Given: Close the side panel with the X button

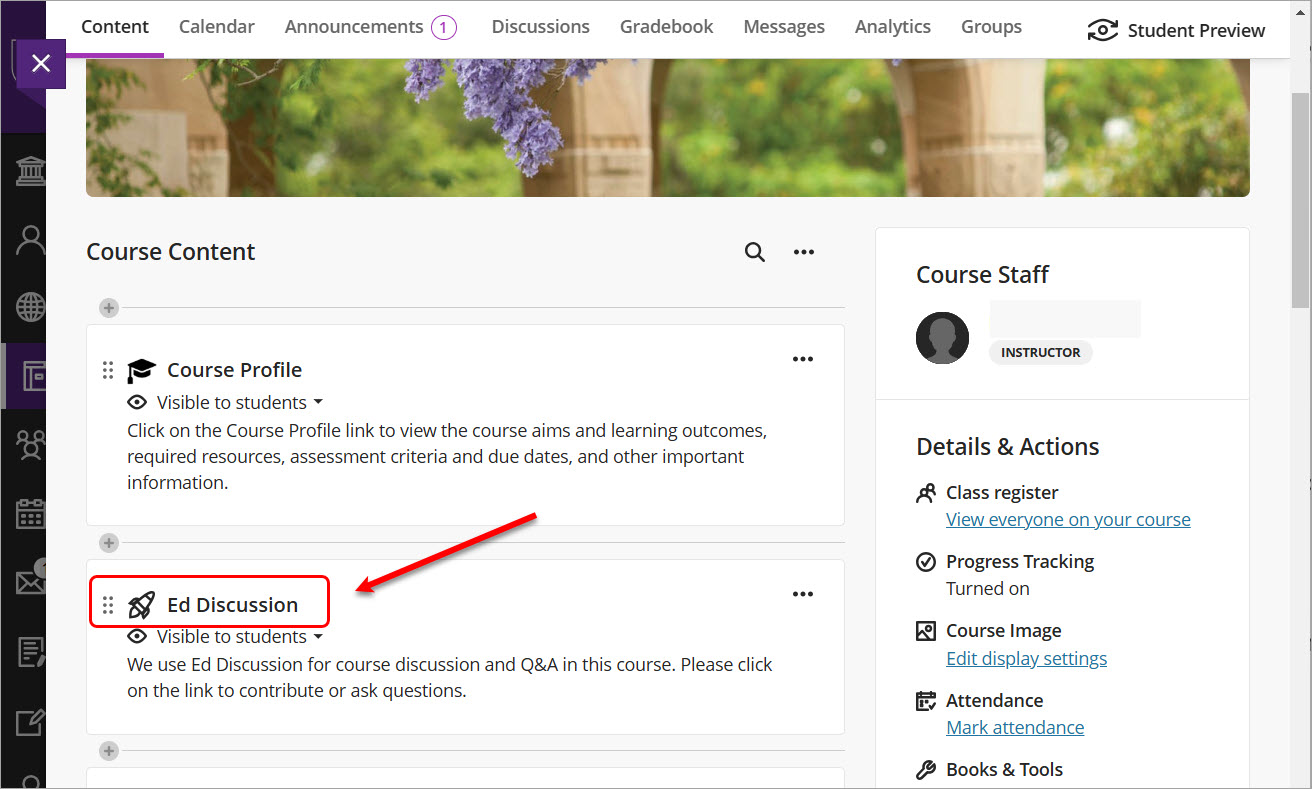Looking at the screenshot, I should point(41,63).
